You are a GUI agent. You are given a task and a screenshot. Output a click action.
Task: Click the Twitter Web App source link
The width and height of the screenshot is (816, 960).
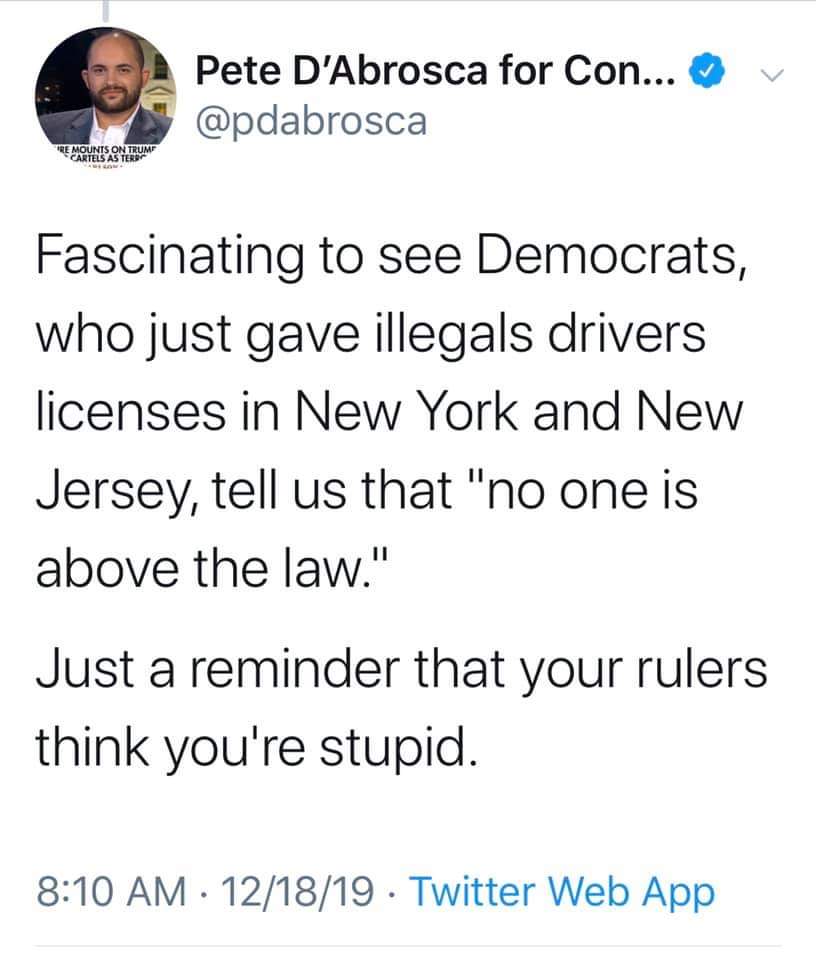tap(562, 891)
